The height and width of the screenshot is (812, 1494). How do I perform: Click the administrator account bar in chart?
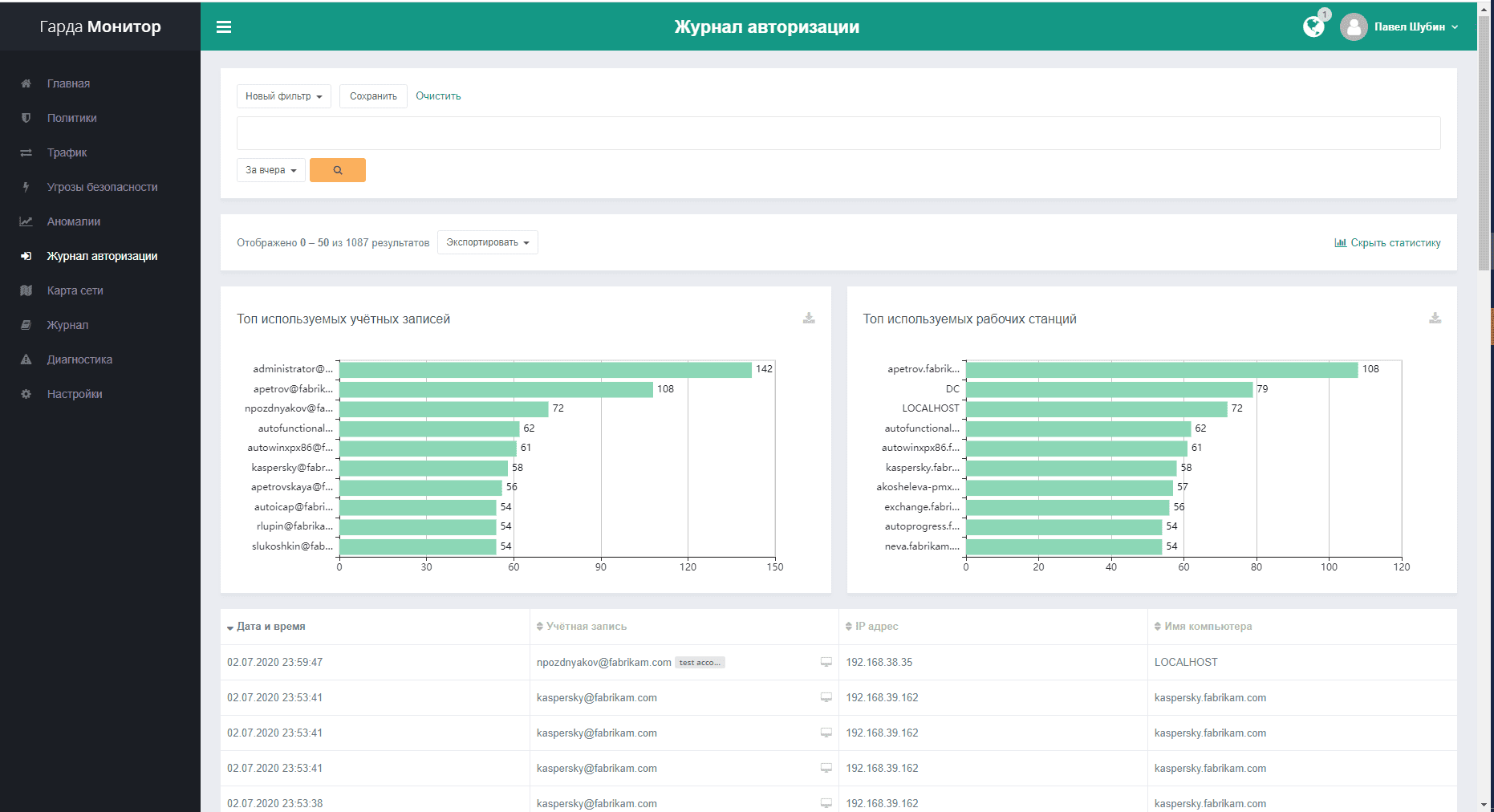(x=545, y=370)
